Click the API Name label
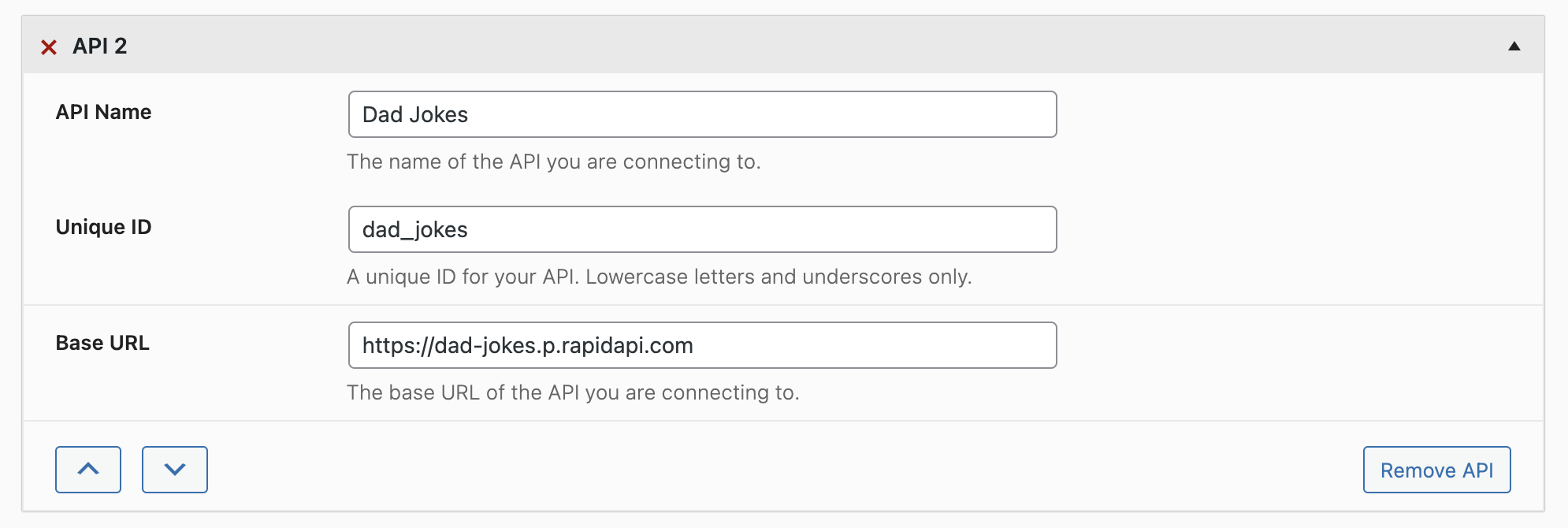Screen dimensions: 1568x528 103,112
